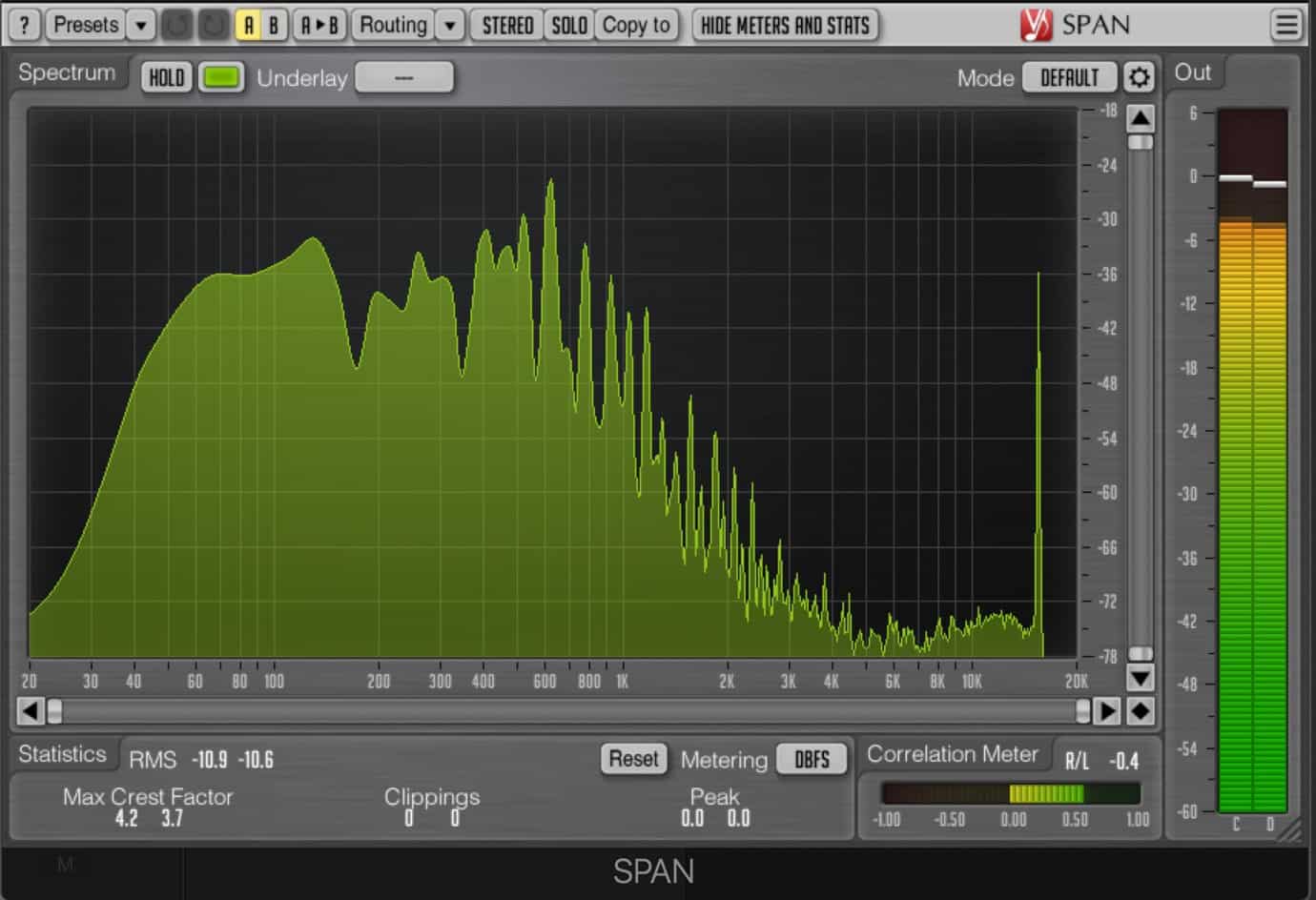Select the Out meter tab

point(1195,72)
